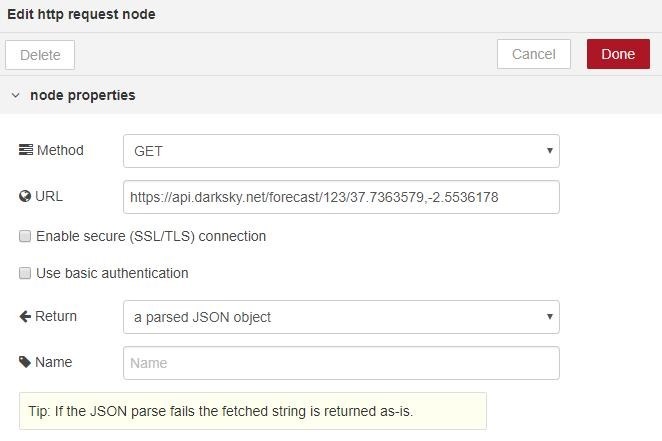Click the left arrow icon beside Return
The image size is (662, 441).
coord(26,316)
